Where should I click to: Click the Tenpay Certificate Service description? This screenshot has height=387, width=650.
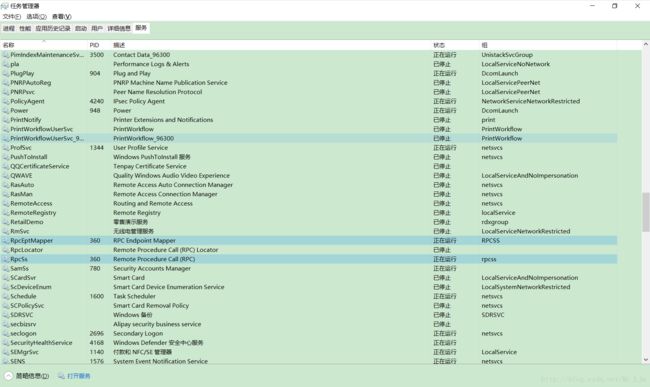tap(150, 166)
